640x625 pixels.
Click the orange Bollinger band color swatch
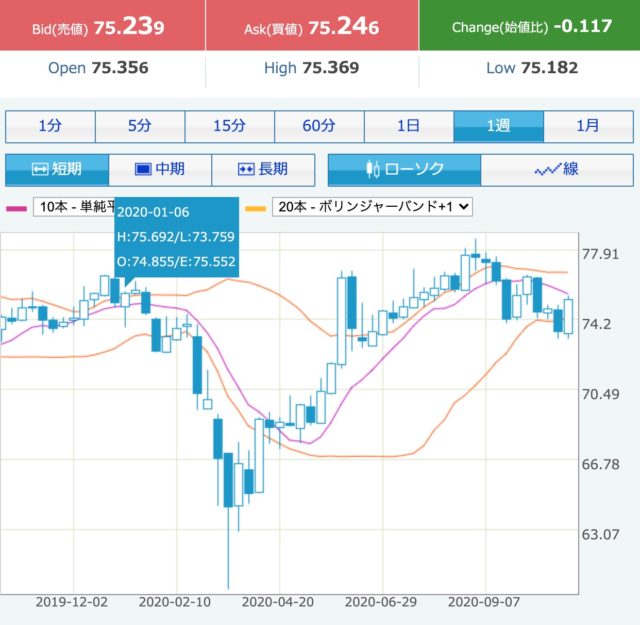(255, 208)
